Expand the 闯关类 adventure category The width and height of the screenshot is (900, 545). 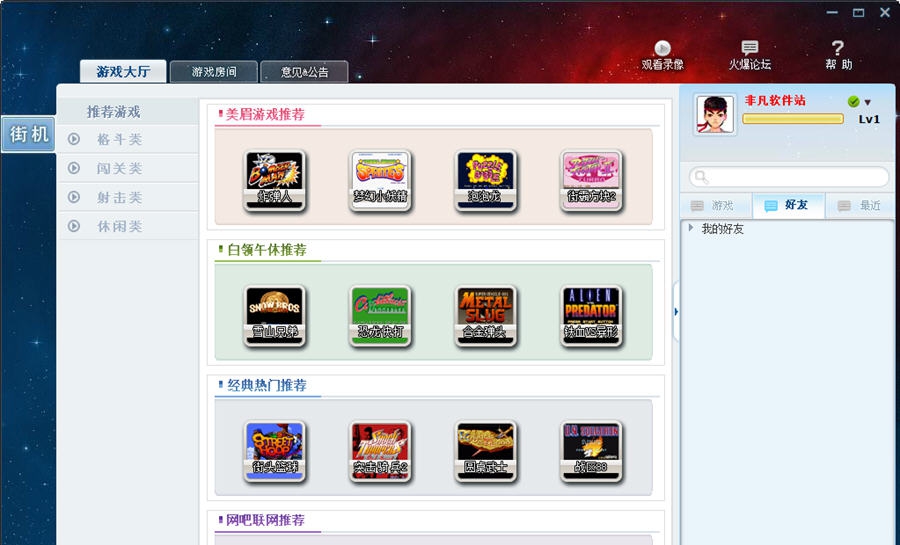click(x=128, y=168)
